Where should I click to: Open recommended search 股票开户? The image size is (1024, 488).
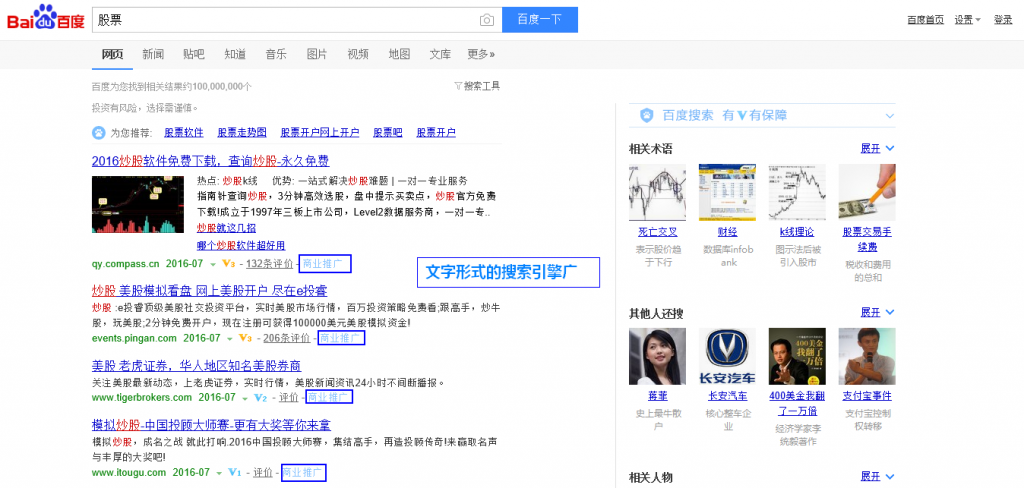(436, 133)
